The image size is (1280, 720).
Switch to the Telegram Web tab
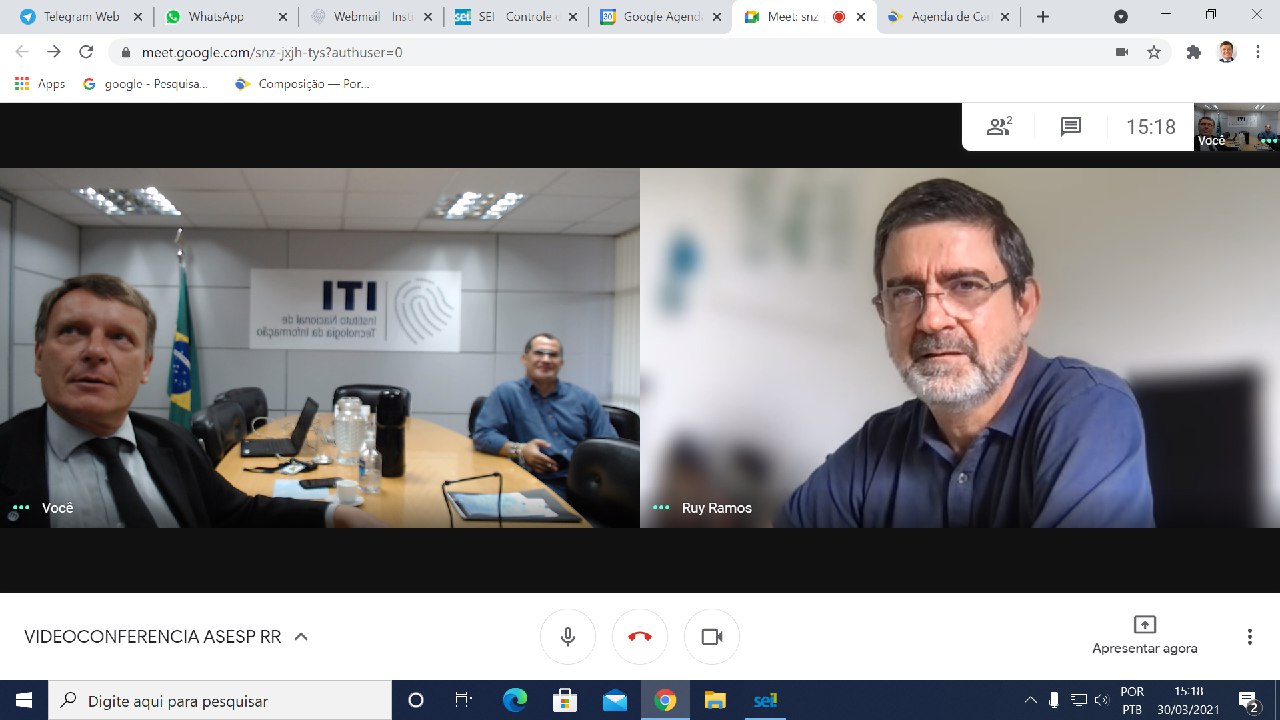pos(80,17)
